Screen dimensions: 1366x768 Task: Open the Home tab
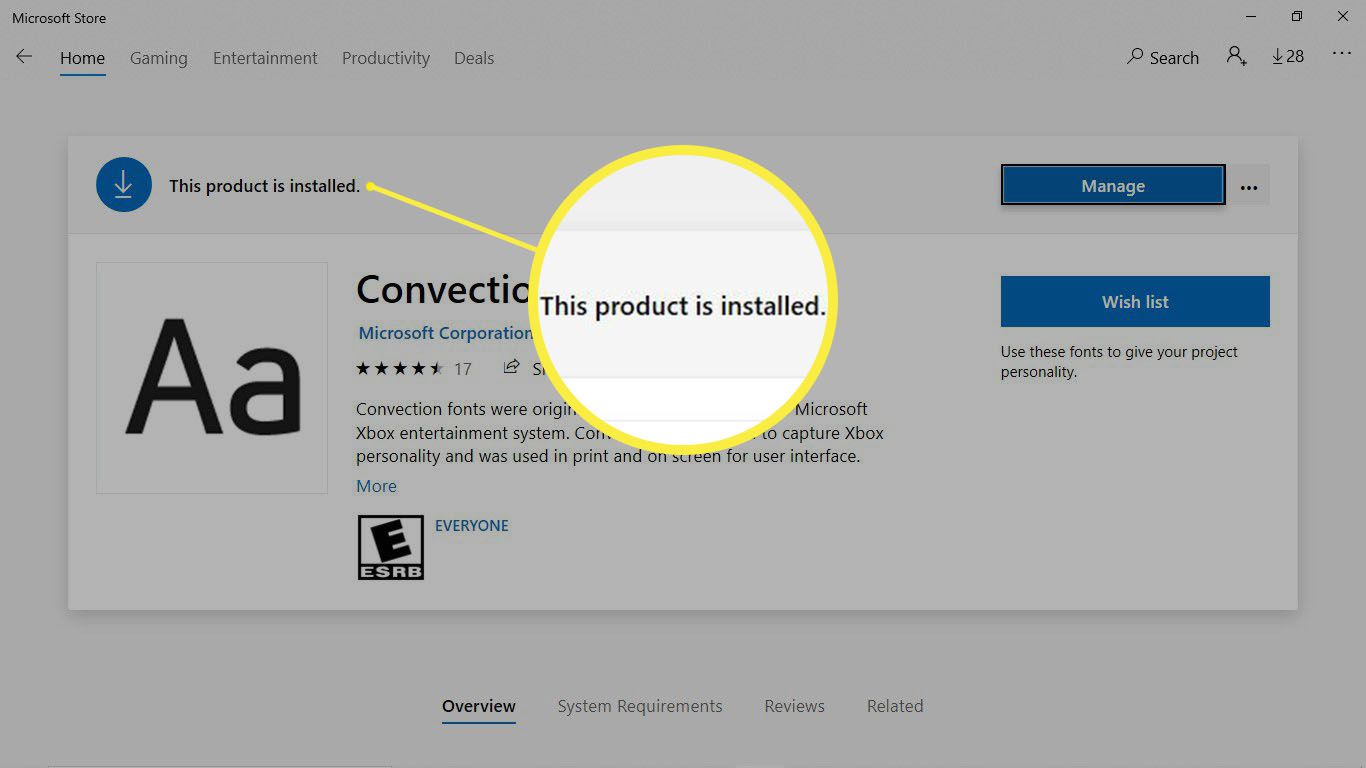point(82,58)
